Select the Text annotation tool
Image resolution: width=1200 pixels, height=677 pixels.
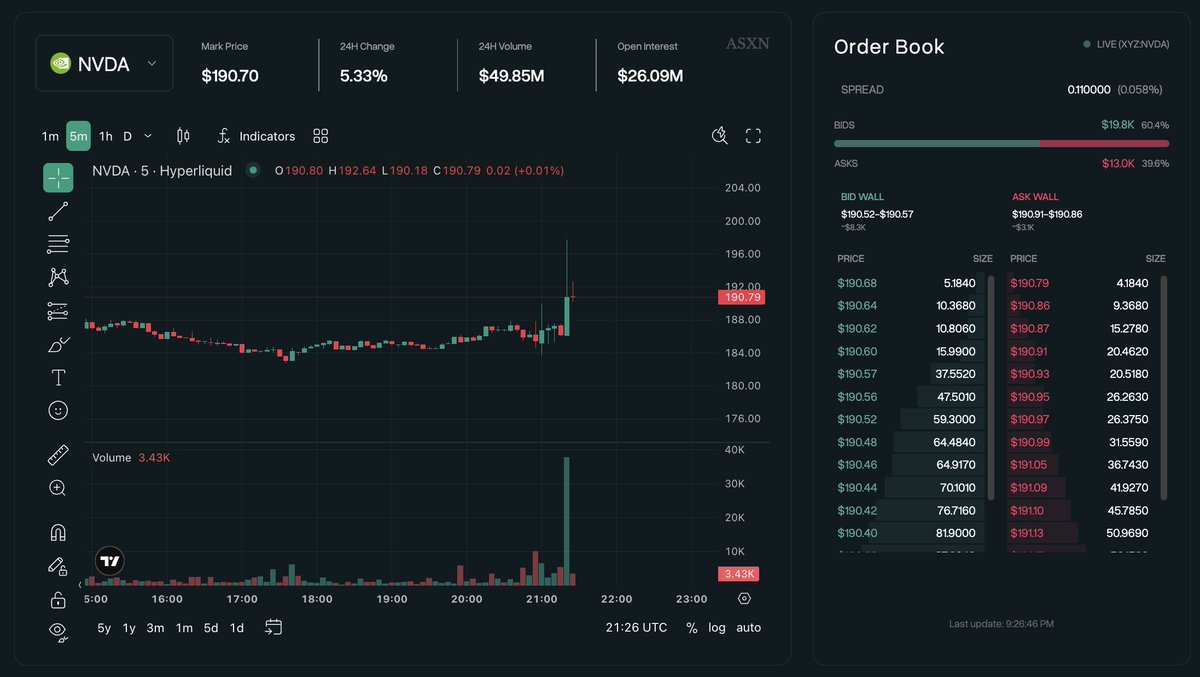click(57, 377)
